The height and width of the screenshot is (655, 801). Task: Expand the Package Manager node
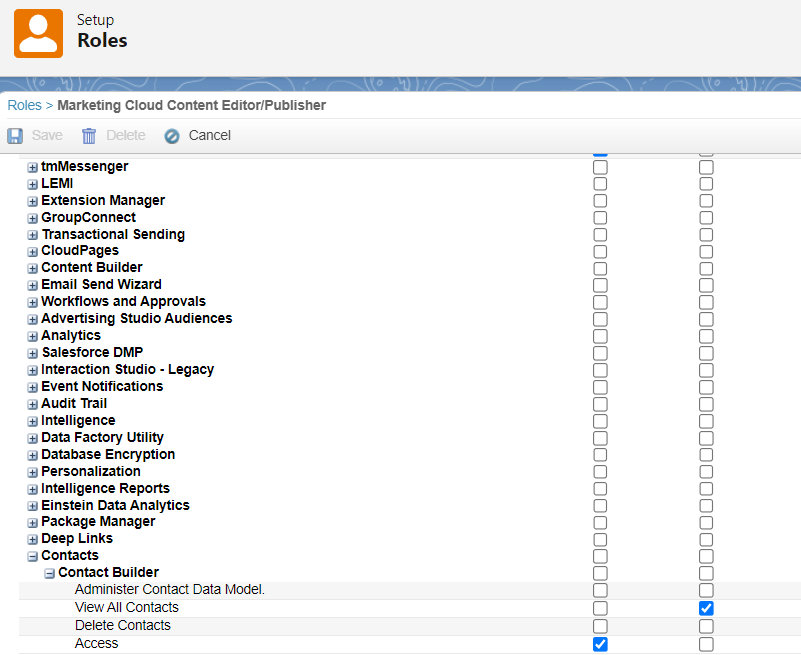(33, 523)
